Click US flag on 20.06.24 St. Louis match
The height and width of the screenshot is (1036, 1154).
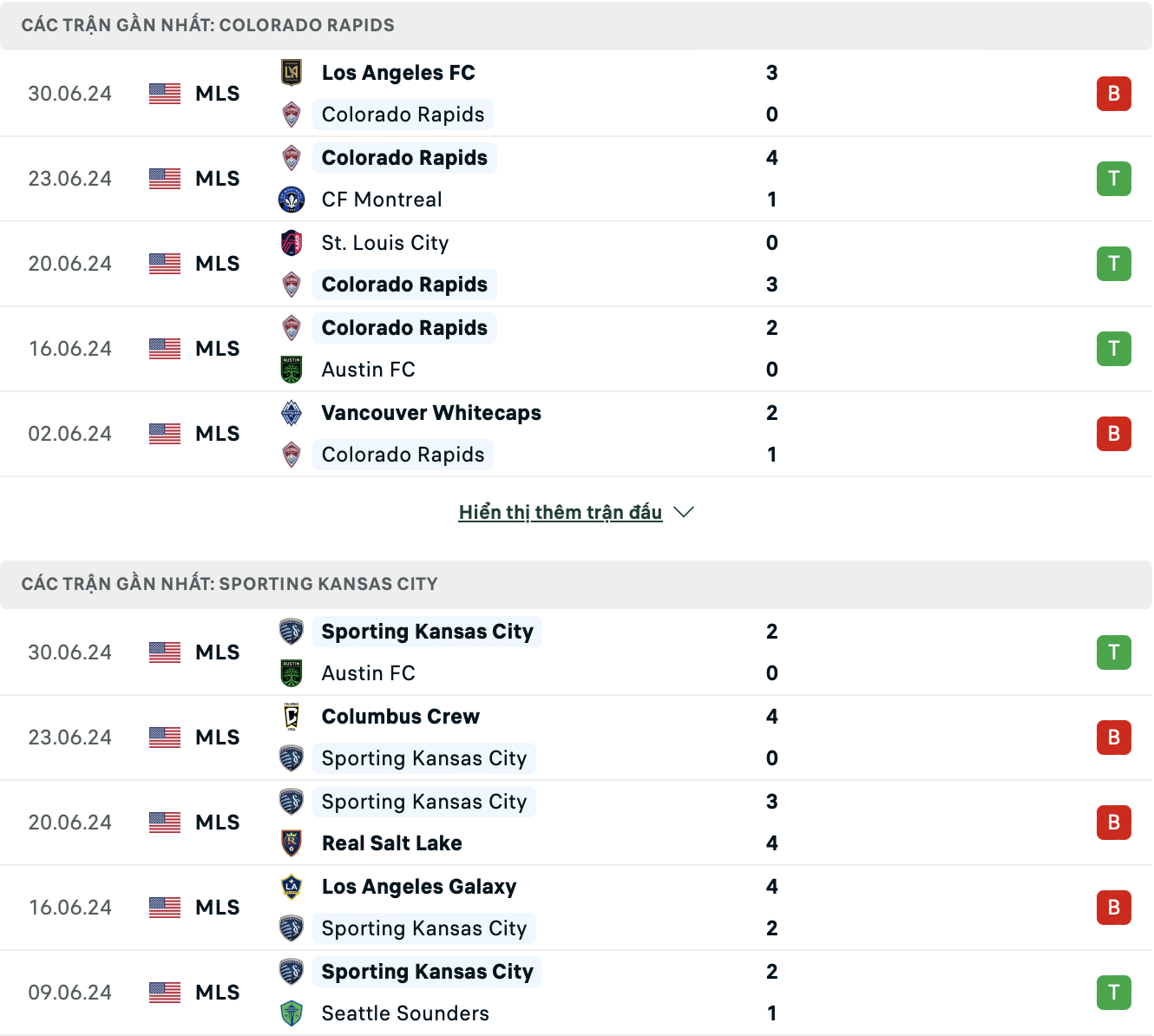tap(165, 264)
